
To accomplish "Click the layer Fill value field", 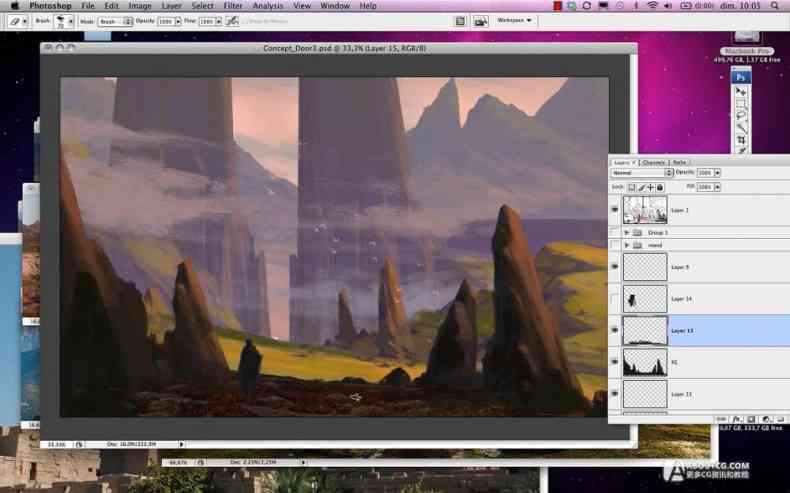I will 705,187.
